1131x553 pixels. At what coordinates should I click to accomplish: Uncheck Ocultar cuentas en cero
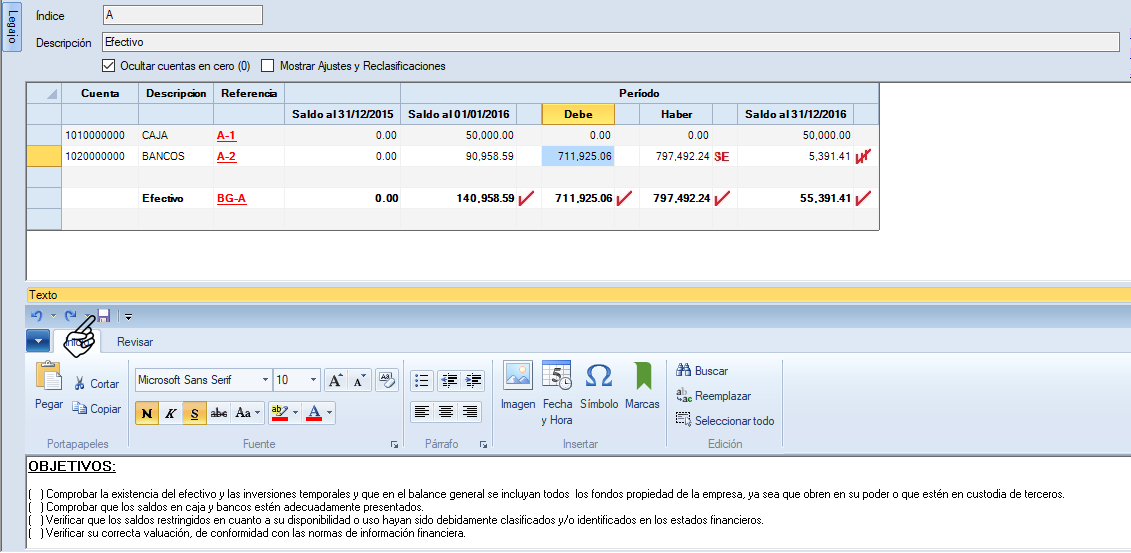[109, 66]
